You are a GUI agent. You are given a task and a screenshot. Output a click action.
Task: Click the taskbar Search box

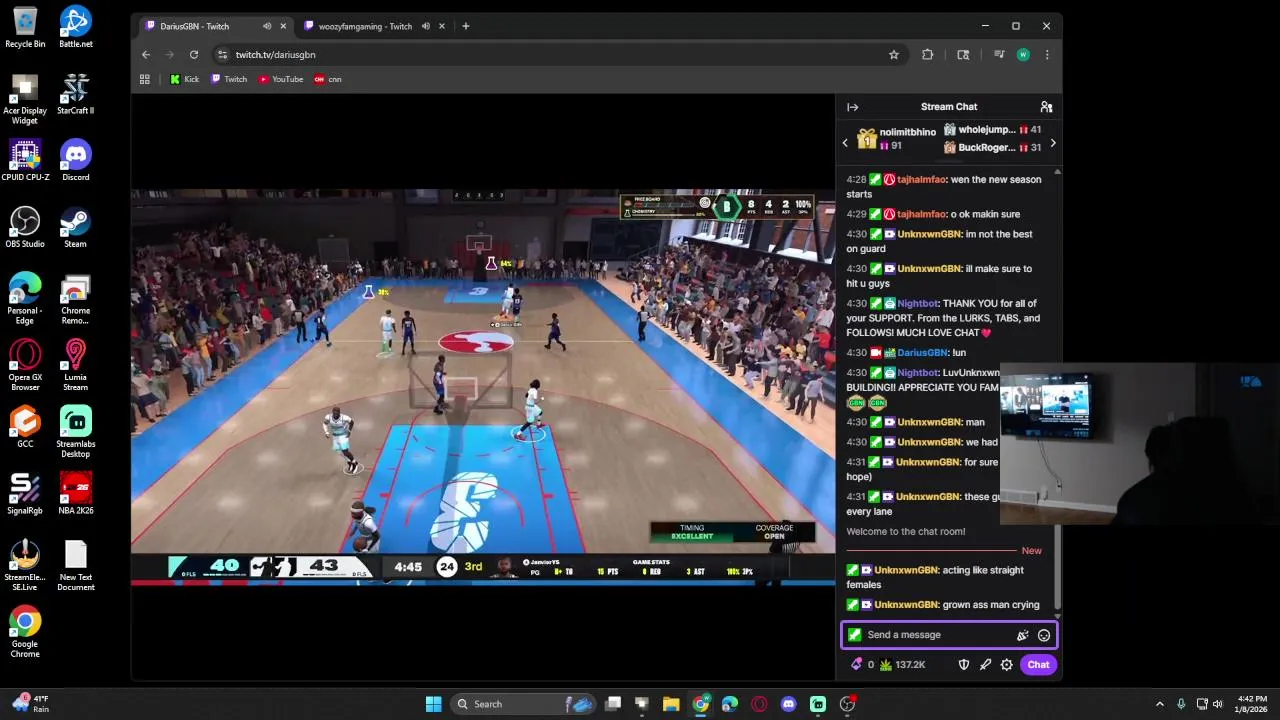coord(523,704)
